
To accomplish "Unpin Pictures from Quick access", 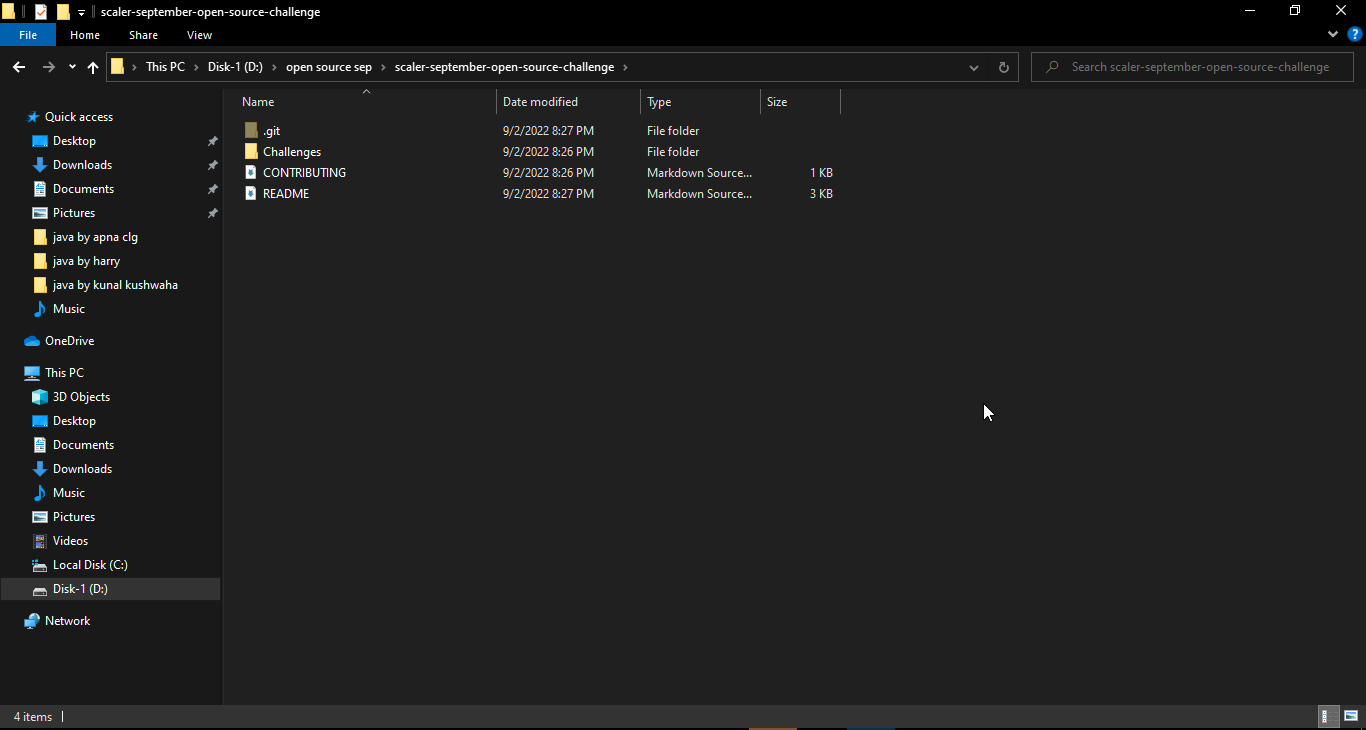I will click(212, 212).
